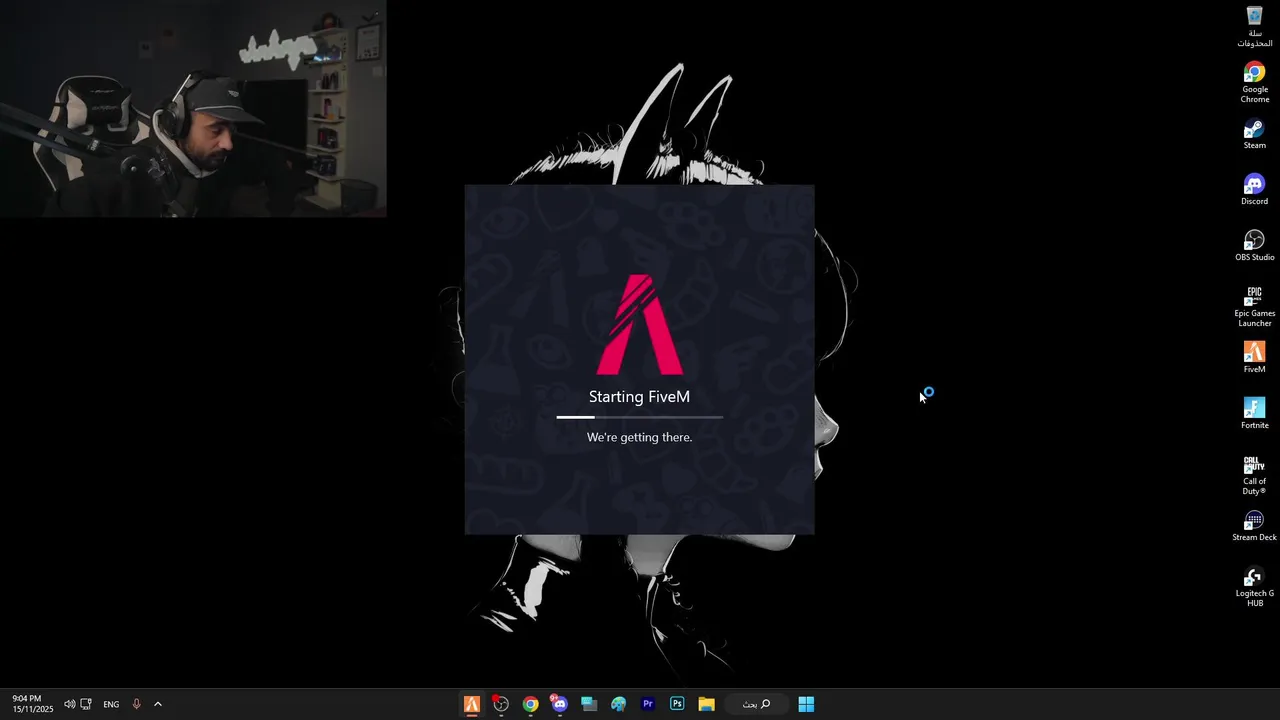Select the Steam desktop shortcut
This screenshot has height=720, width=1280.
[x=1254, y=135]
